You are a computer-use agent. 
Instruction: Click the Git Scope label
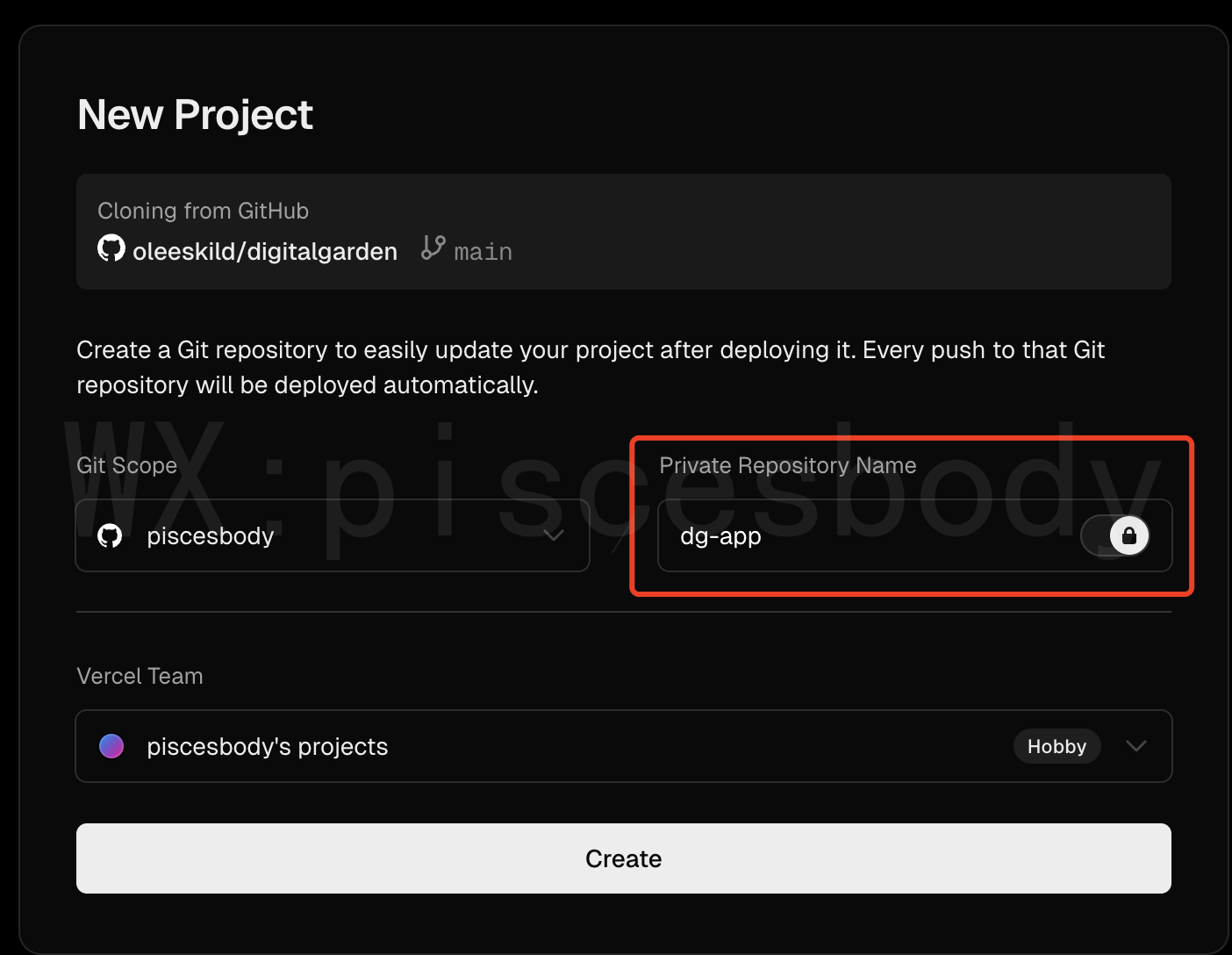click(x=126, y=465)
